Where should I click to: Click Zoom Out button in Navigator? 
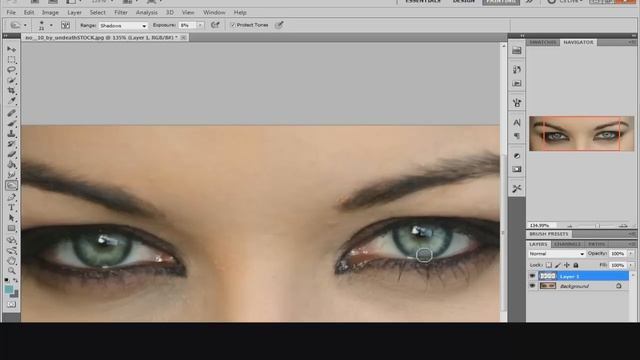coord(570,226)
